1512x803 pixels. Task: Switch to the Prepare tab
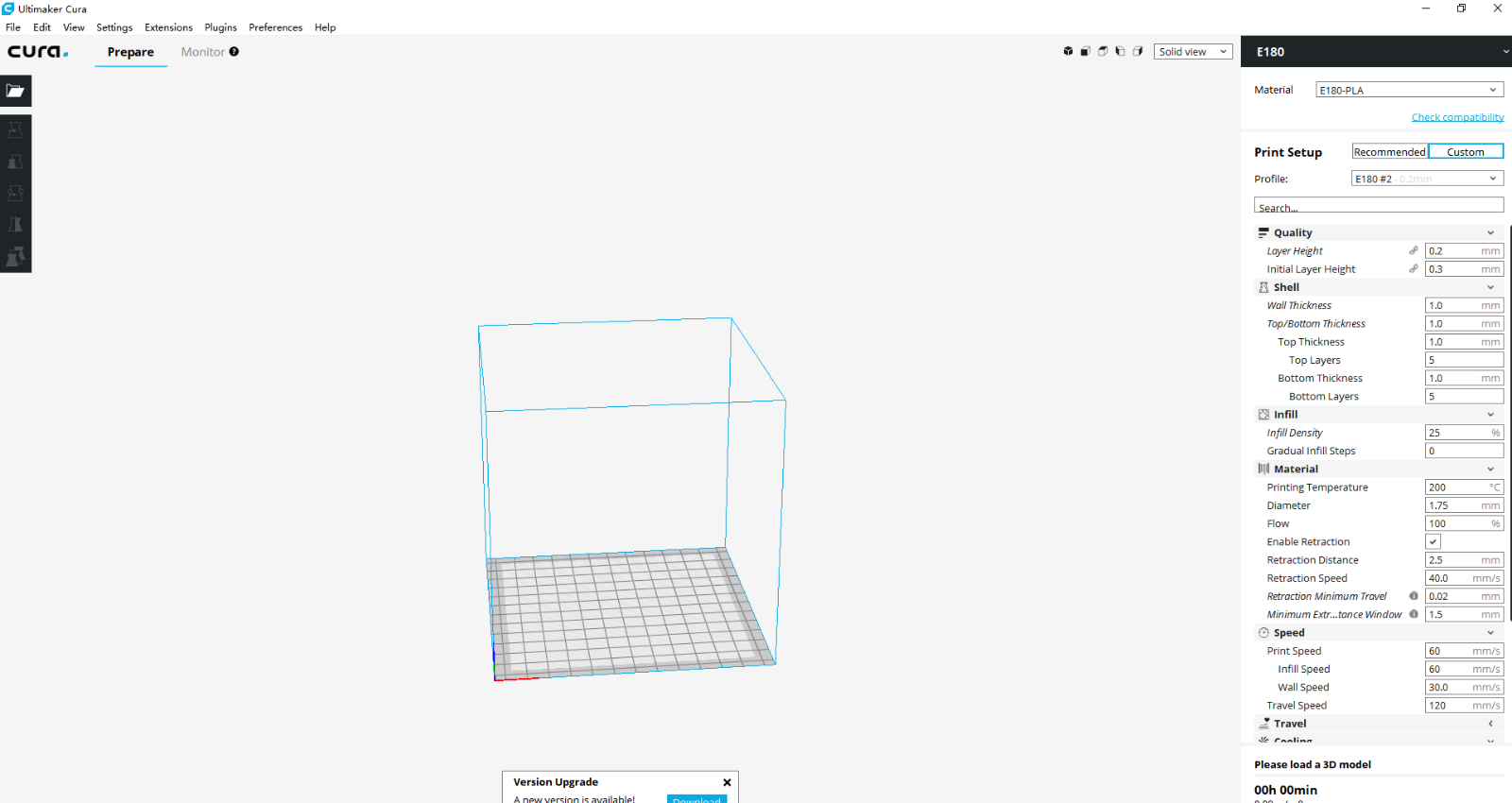point(130,52)
